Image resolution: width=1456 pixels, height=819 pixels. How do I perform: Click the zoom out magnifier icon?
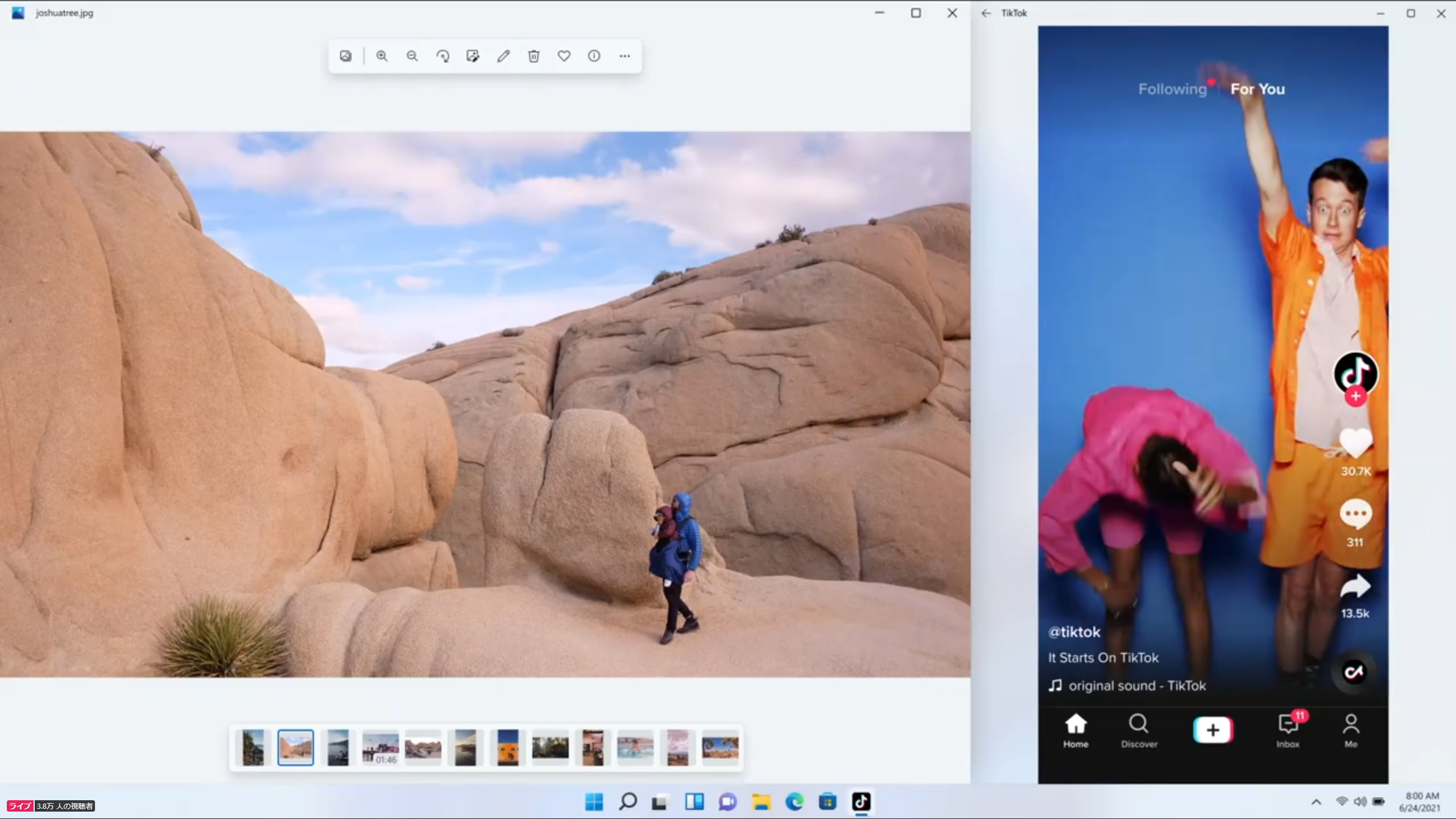pyautogui.click(x=412, y=56)
